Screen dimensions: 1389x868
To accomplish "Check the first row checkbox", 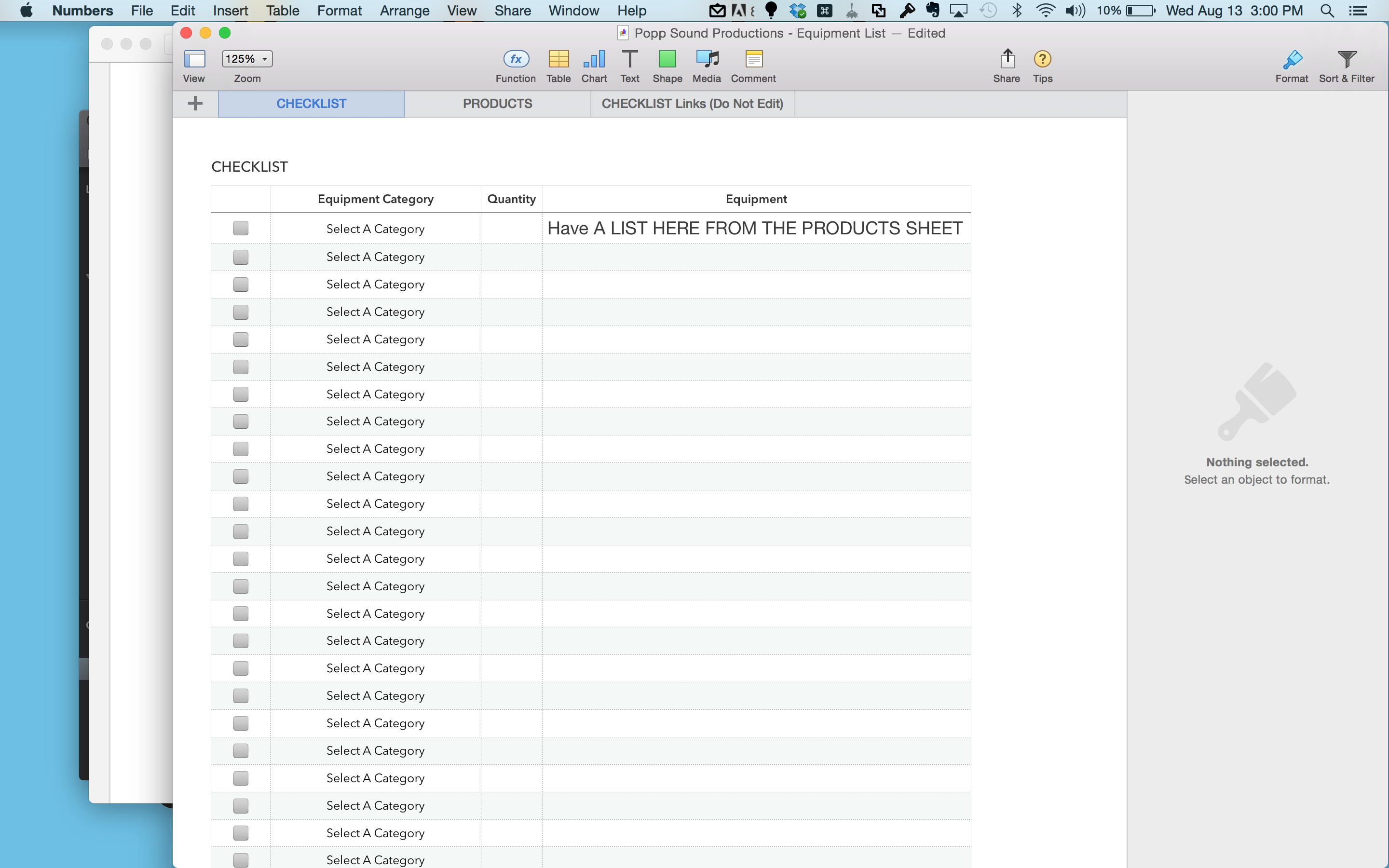I will 241,229.
